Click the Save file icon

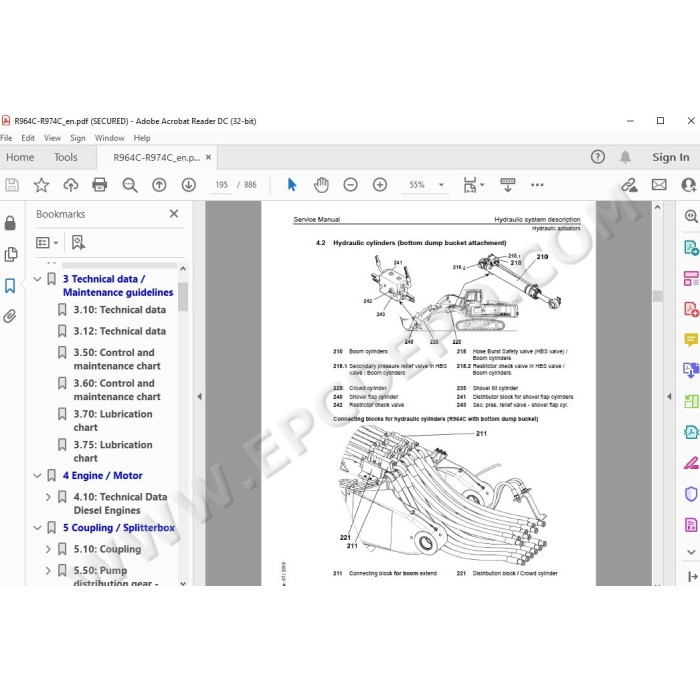tap(12, 184)
